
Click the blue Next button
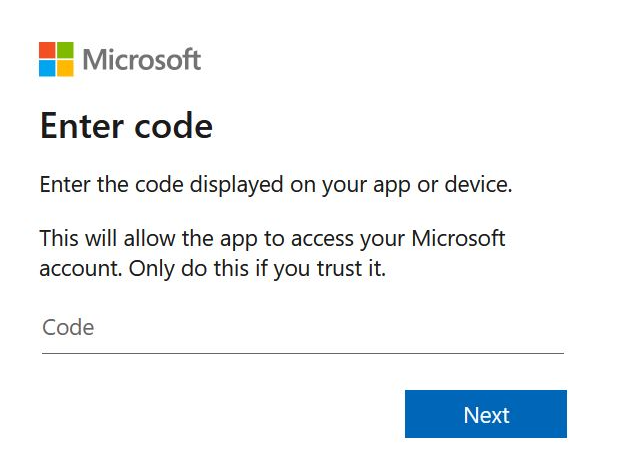coord(486,414)
